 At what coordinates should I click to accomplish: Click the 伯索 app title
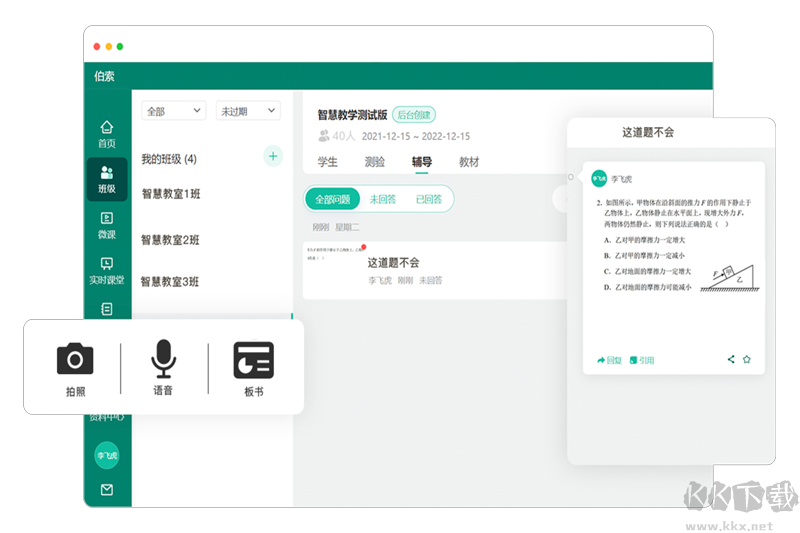click(104, 77)
